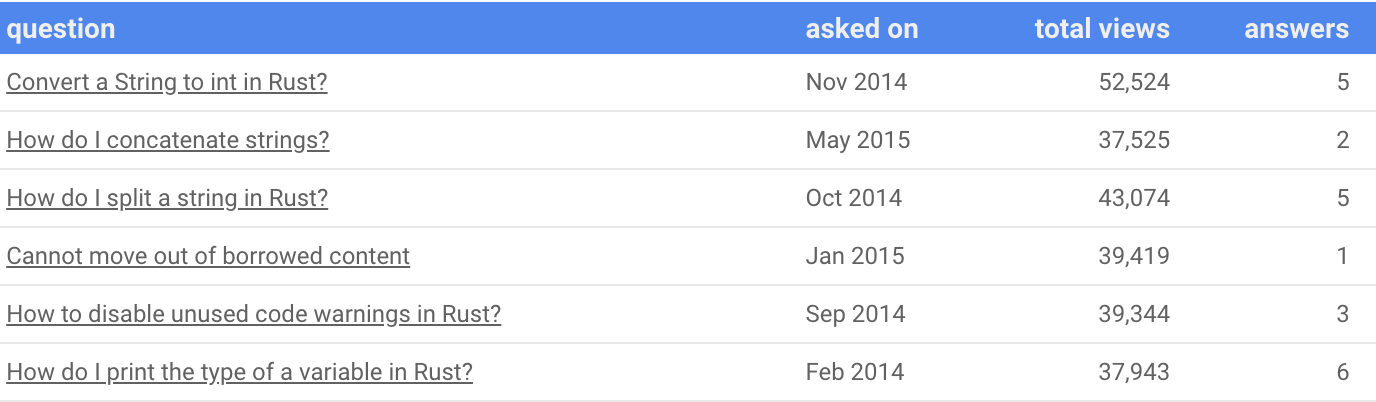1376x402 pixels.
Task: Sort by the 'answers' column header
Action: point(1296,28)
